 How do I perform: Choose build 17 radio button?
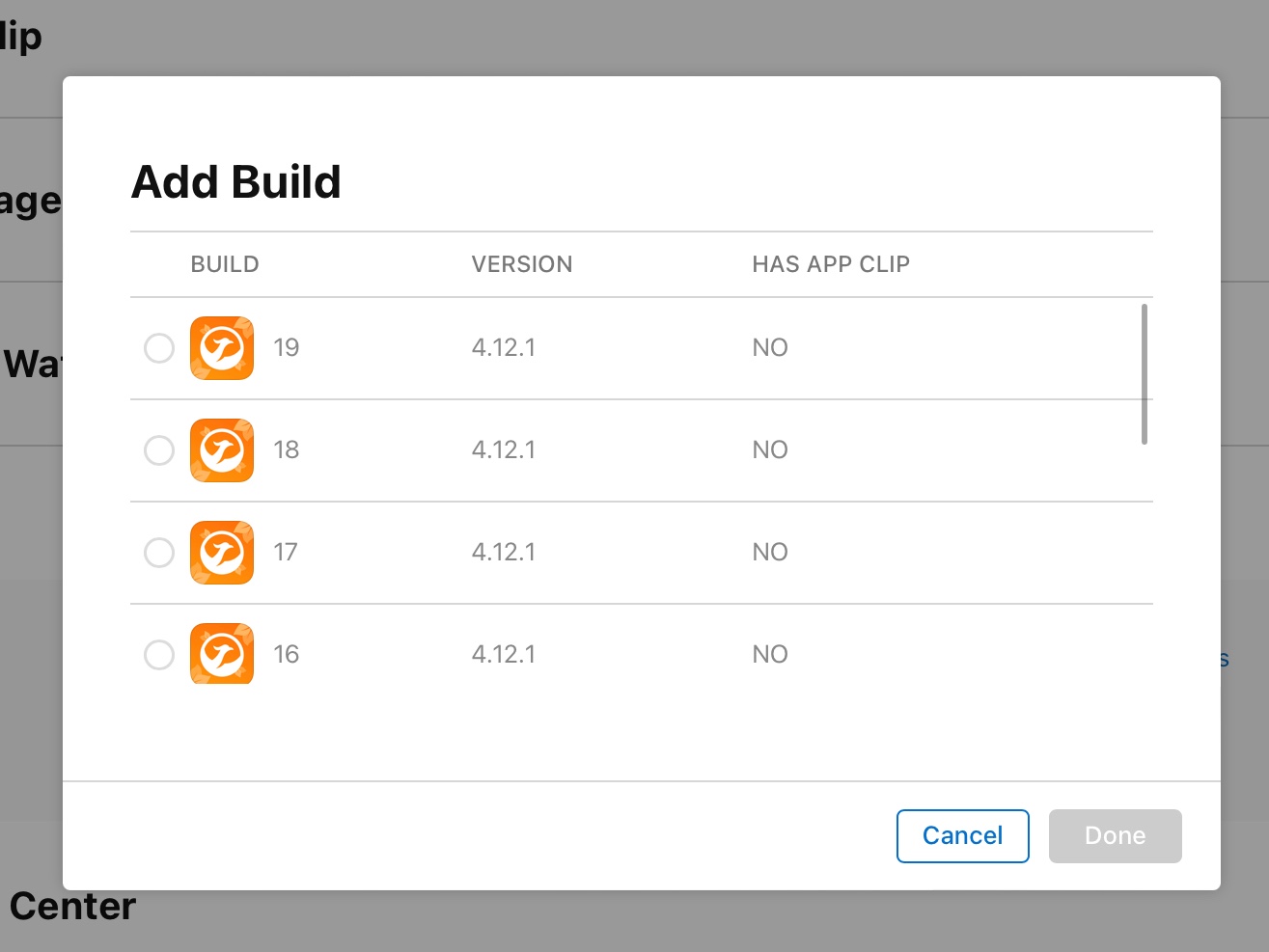click(x=159, y=553)
